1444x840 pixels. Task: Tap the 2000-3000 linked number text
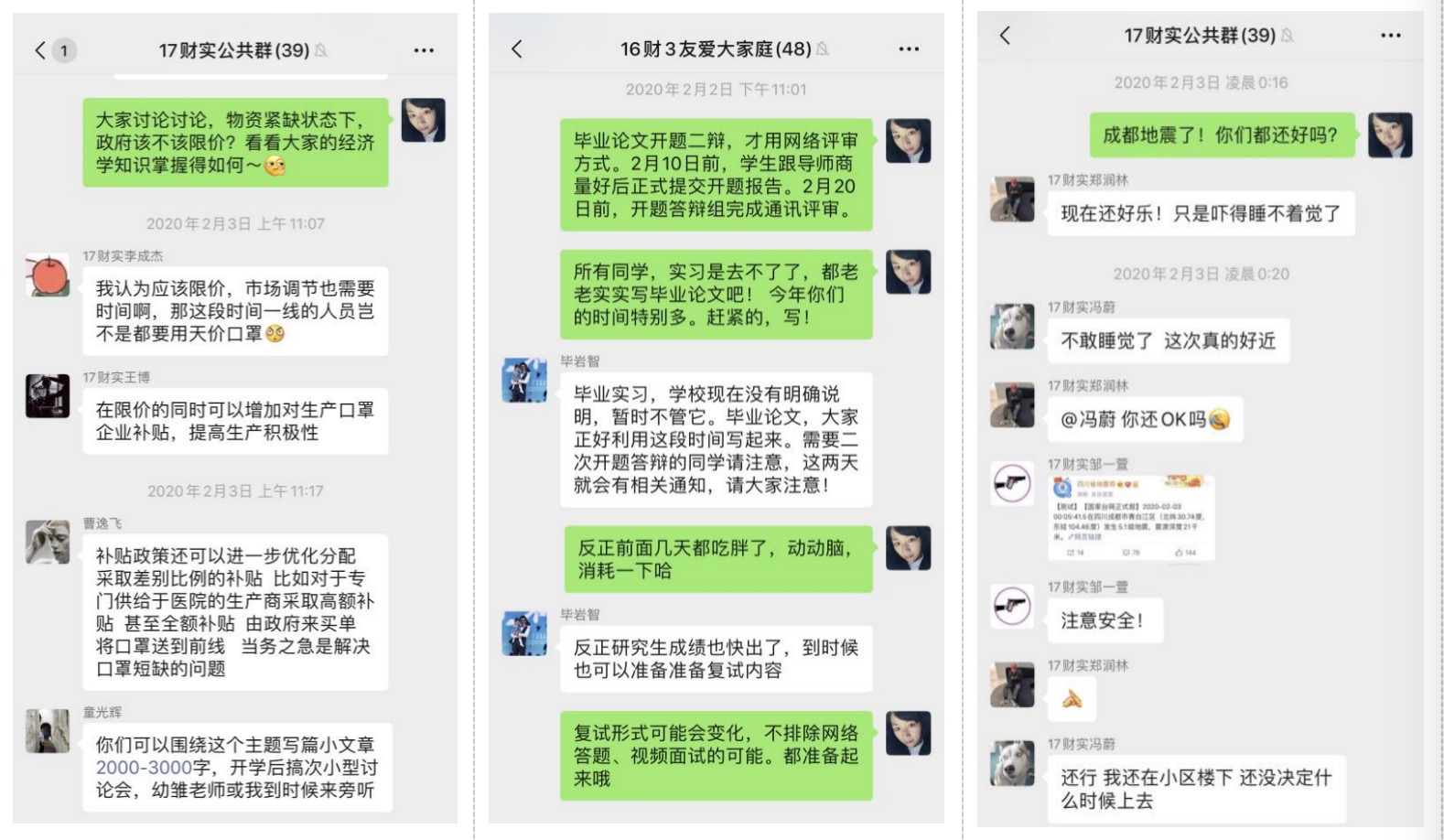[x=145, y=768]
